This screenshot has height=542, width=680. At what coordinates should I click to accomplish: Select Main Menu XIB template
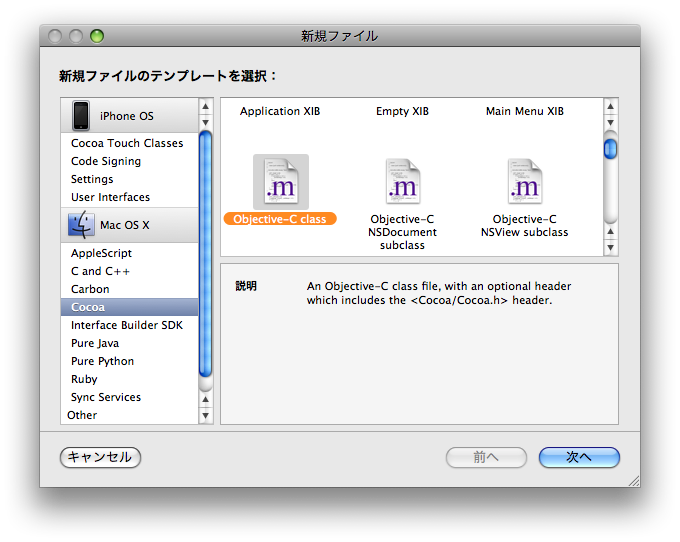525,111
